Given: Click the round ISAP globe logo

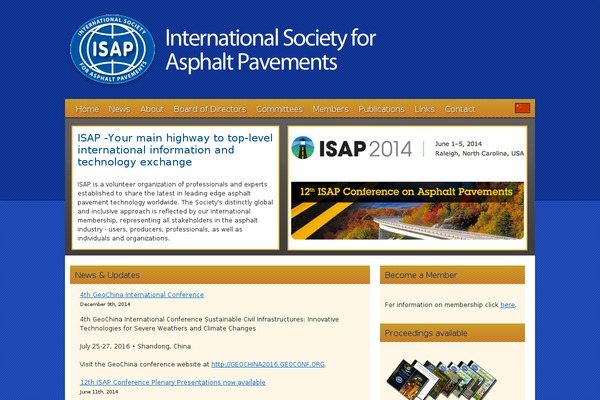Looking at the screenshot, I should pyautogui.click(x=112, y=49).
